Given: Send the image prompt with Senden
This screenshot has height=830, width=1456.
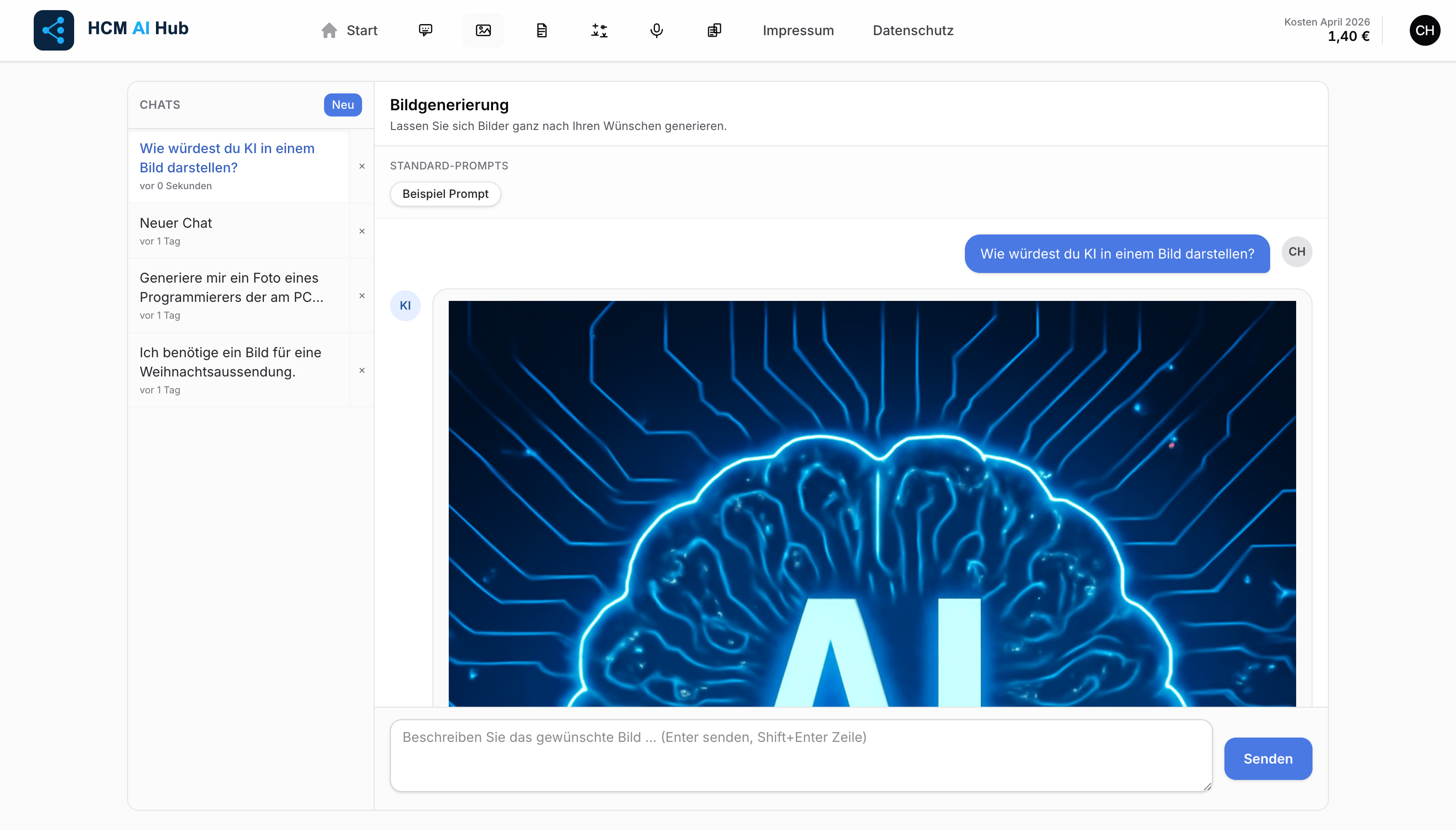Looking at the screenshot, I should coord(1268,759).
